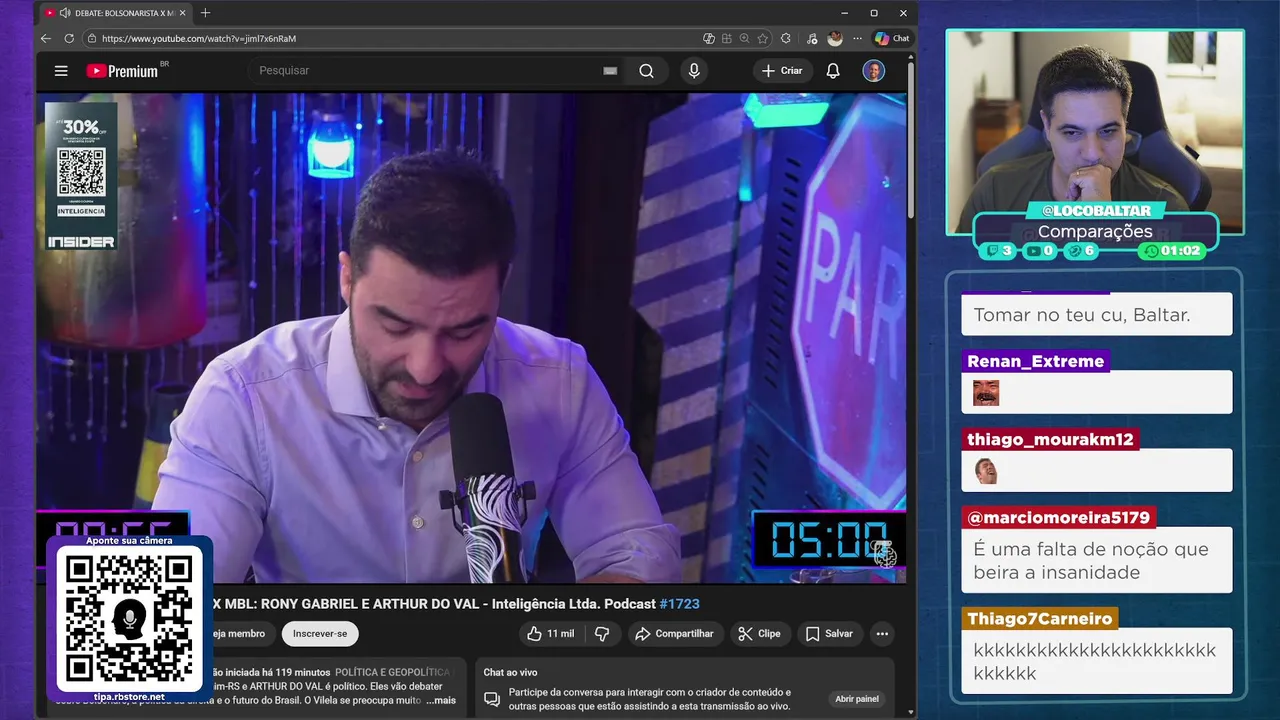The image size is (1280, 720).
Task: Open the YouTube account avatar menu
Action: coord(874,71)
